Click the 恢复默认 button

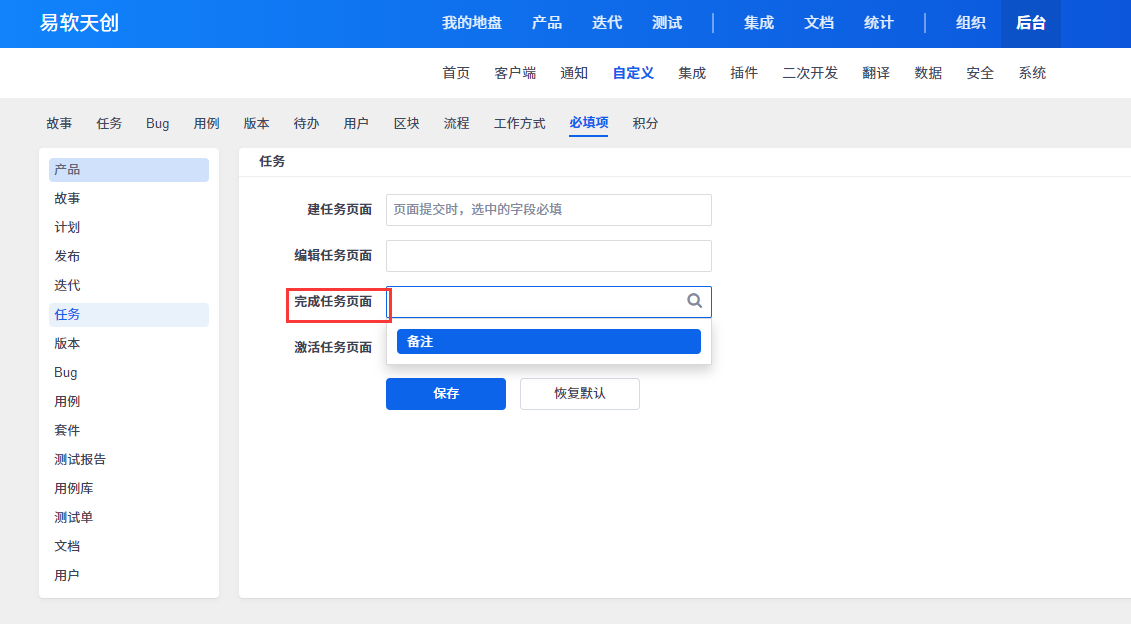click(x=579, y=394)
